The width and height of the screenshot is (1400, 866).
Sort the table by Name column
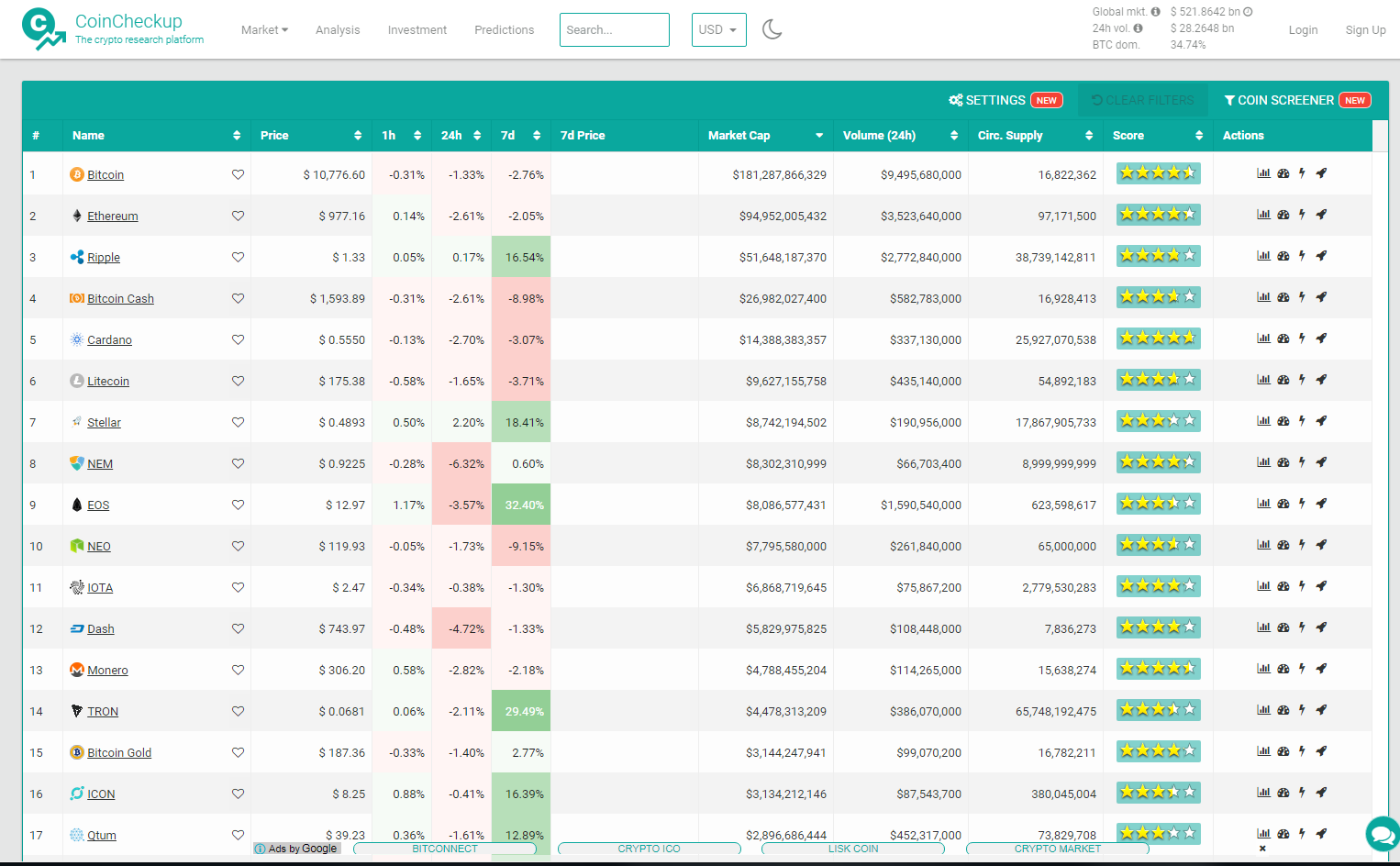click(156, 135)
